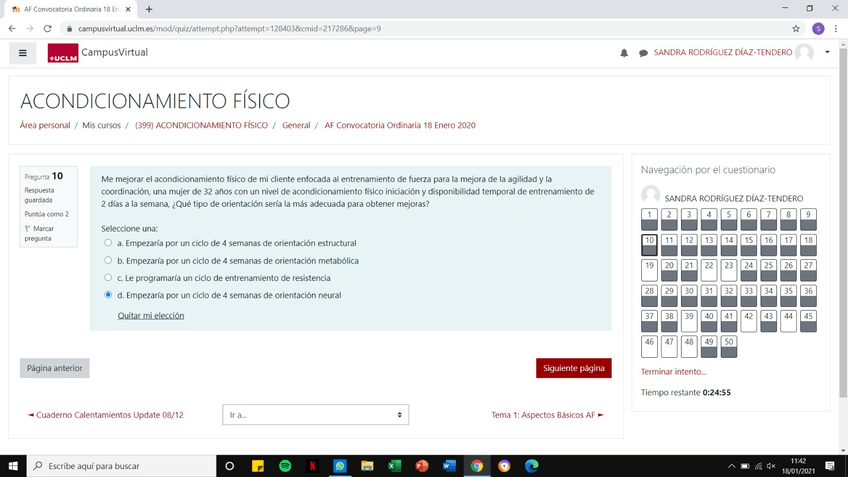Open (399) ACONDICIONAMIENTO FÍSICO breadcrumb
Screen dimensions: 848x477
click(x=201, y=125)
